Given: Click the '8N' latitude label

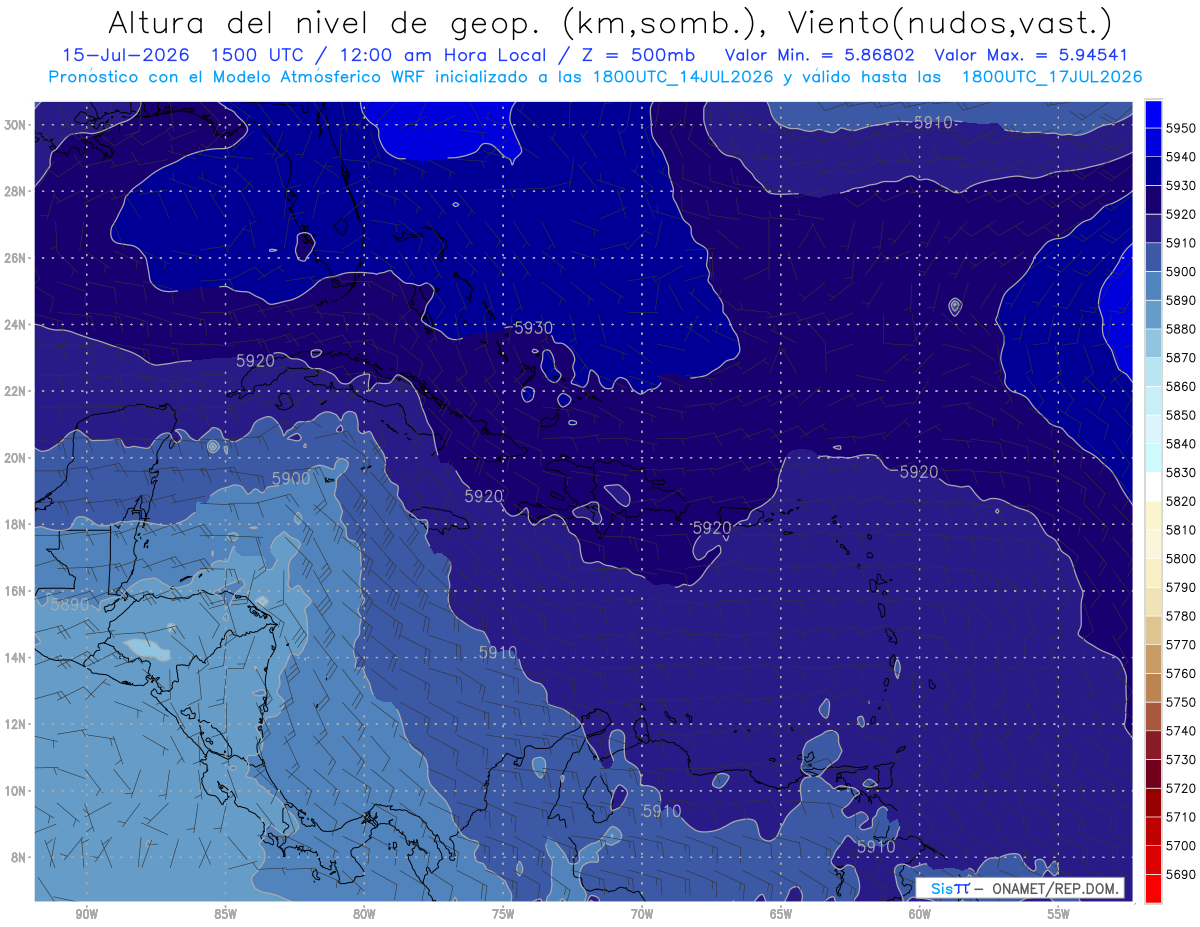Looking at the screenshot, I should (x=18, y=858).
